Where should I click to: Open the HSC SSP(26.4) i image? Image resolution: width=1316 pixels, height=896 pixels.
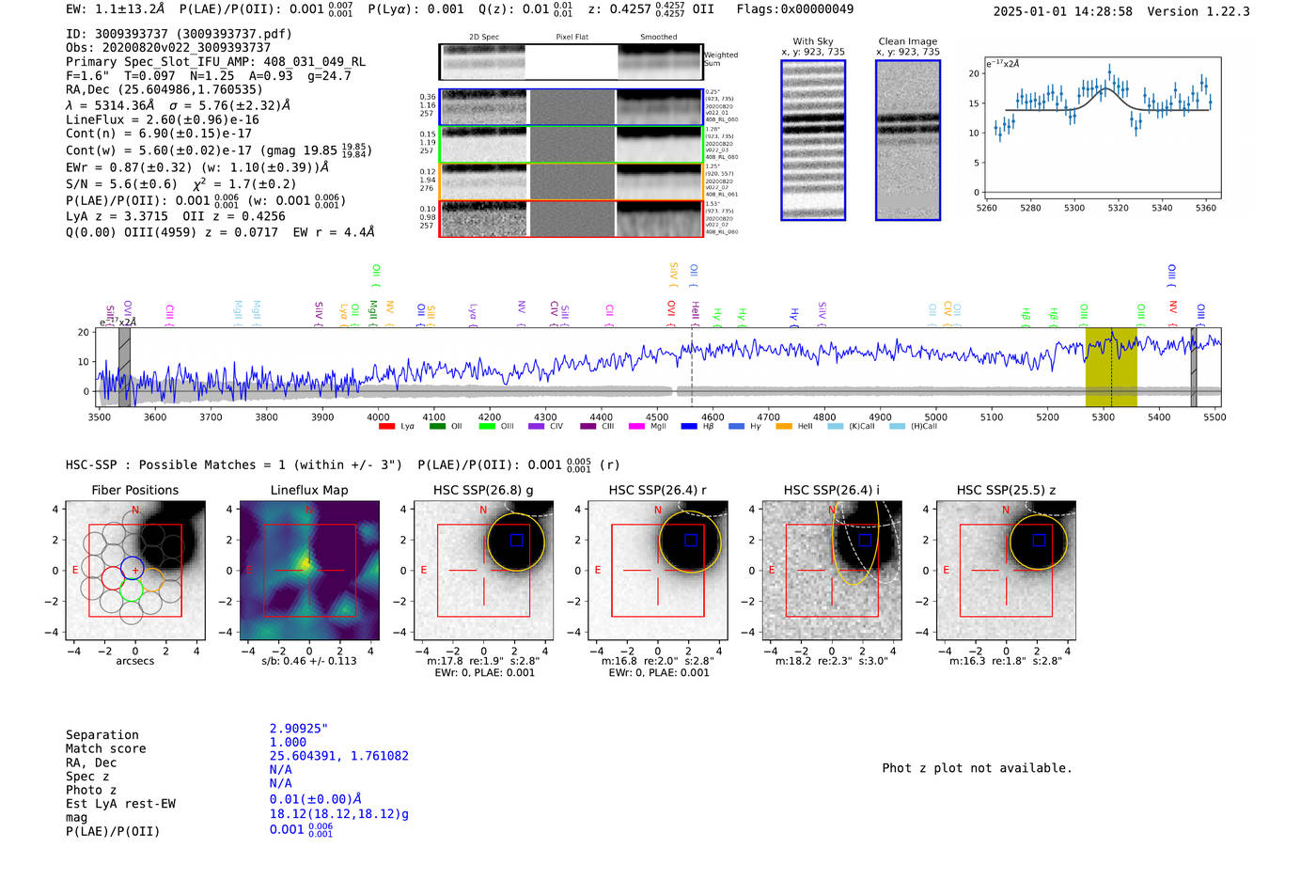coord(832,571)
